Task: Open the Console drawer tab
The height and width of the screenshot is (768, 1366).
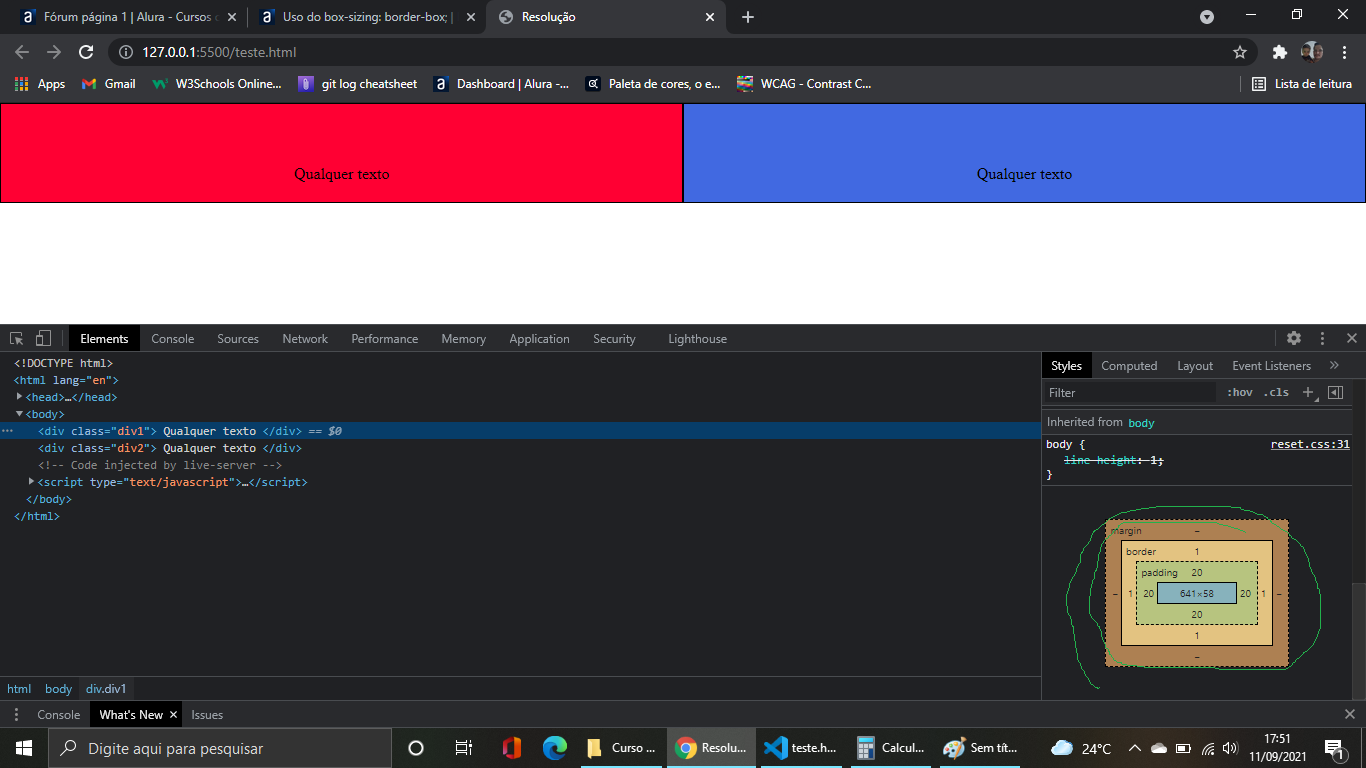Action: [x=58, y=714]
